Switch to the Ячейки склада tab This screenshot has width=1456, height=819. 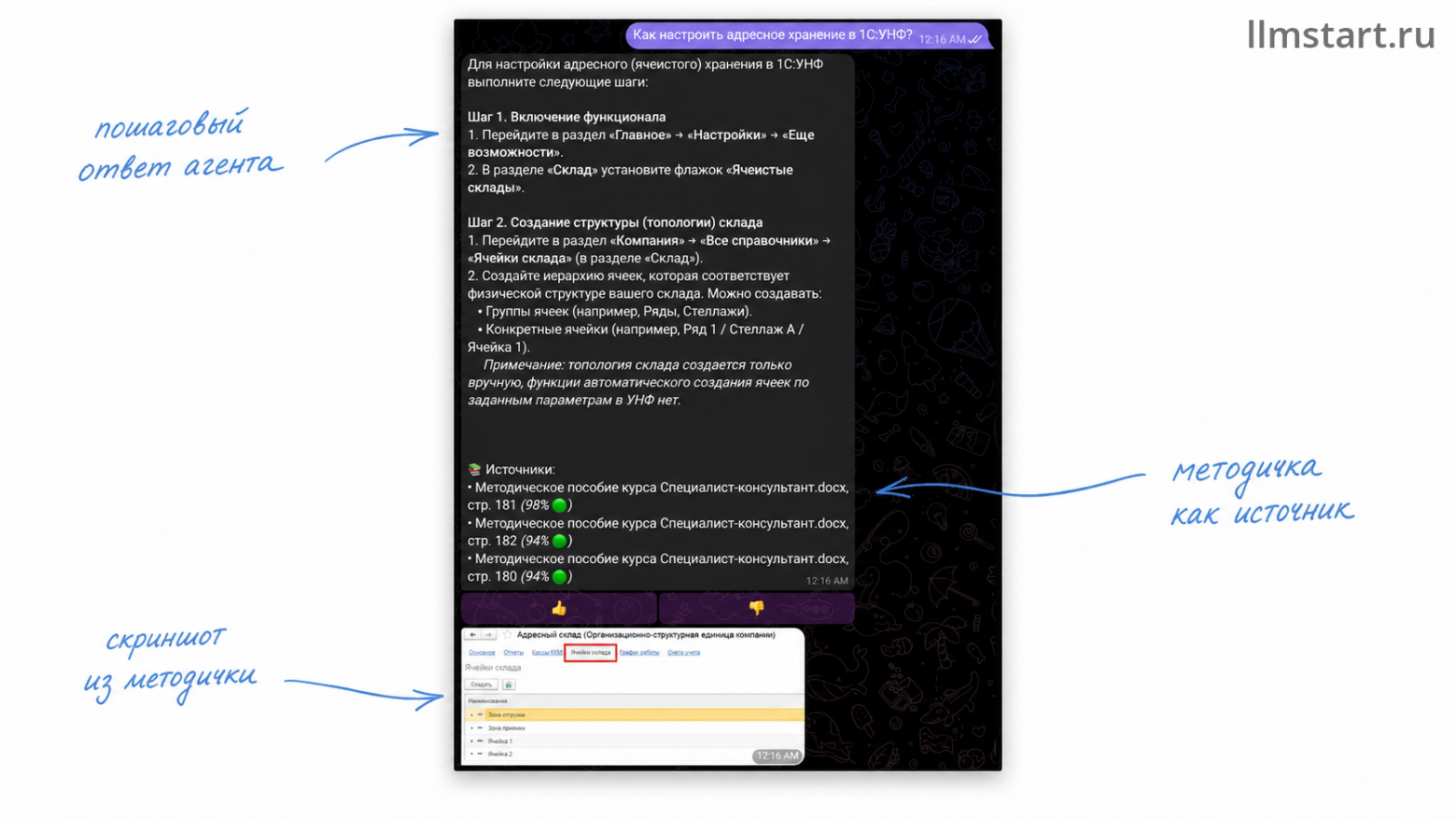(591, 653)
